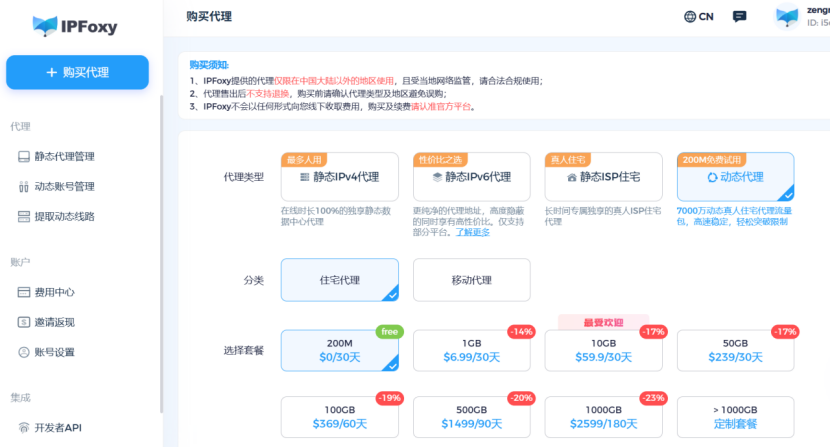
Task: Select the 静态IPv4代理 proxy type
Action: 340,177
